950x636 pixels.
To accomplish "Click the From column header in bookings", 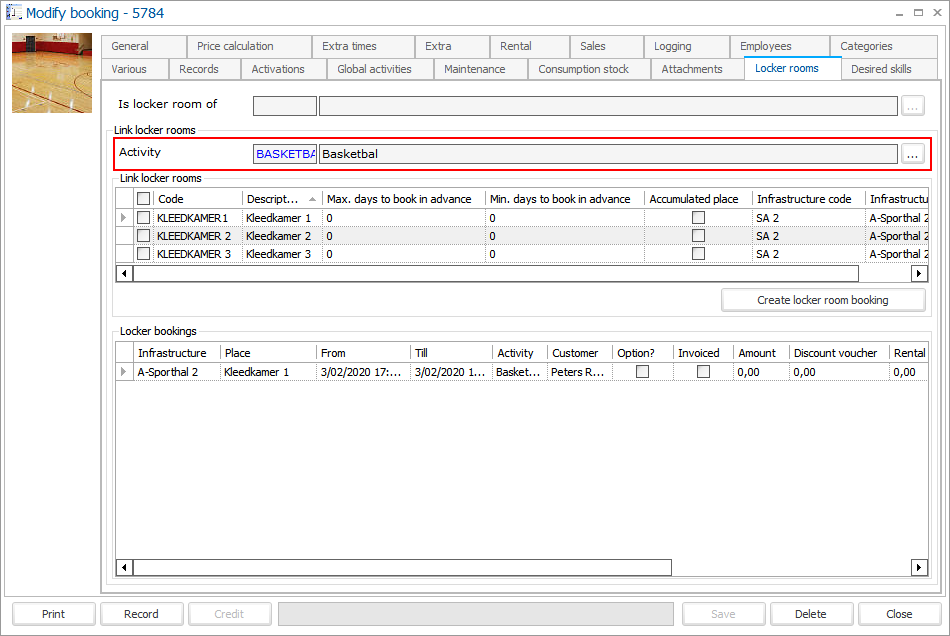I will (333, 353).
